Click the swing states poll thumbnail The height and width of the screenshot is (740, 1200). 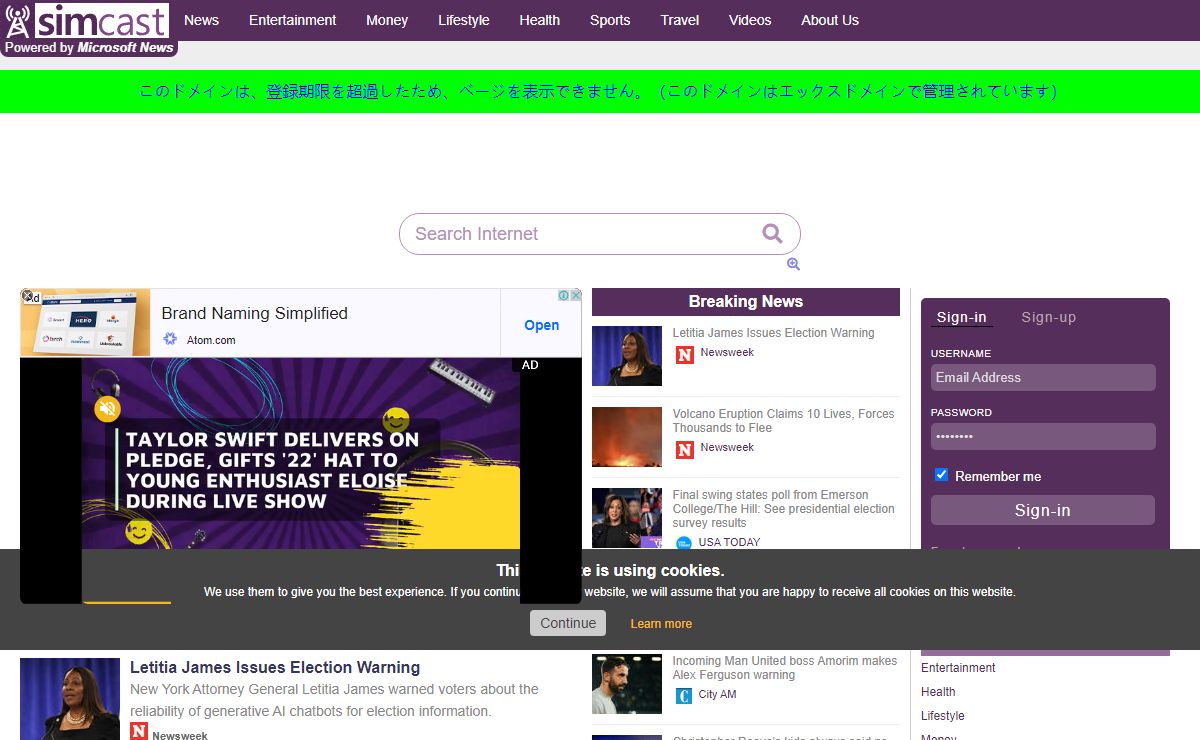627,518
